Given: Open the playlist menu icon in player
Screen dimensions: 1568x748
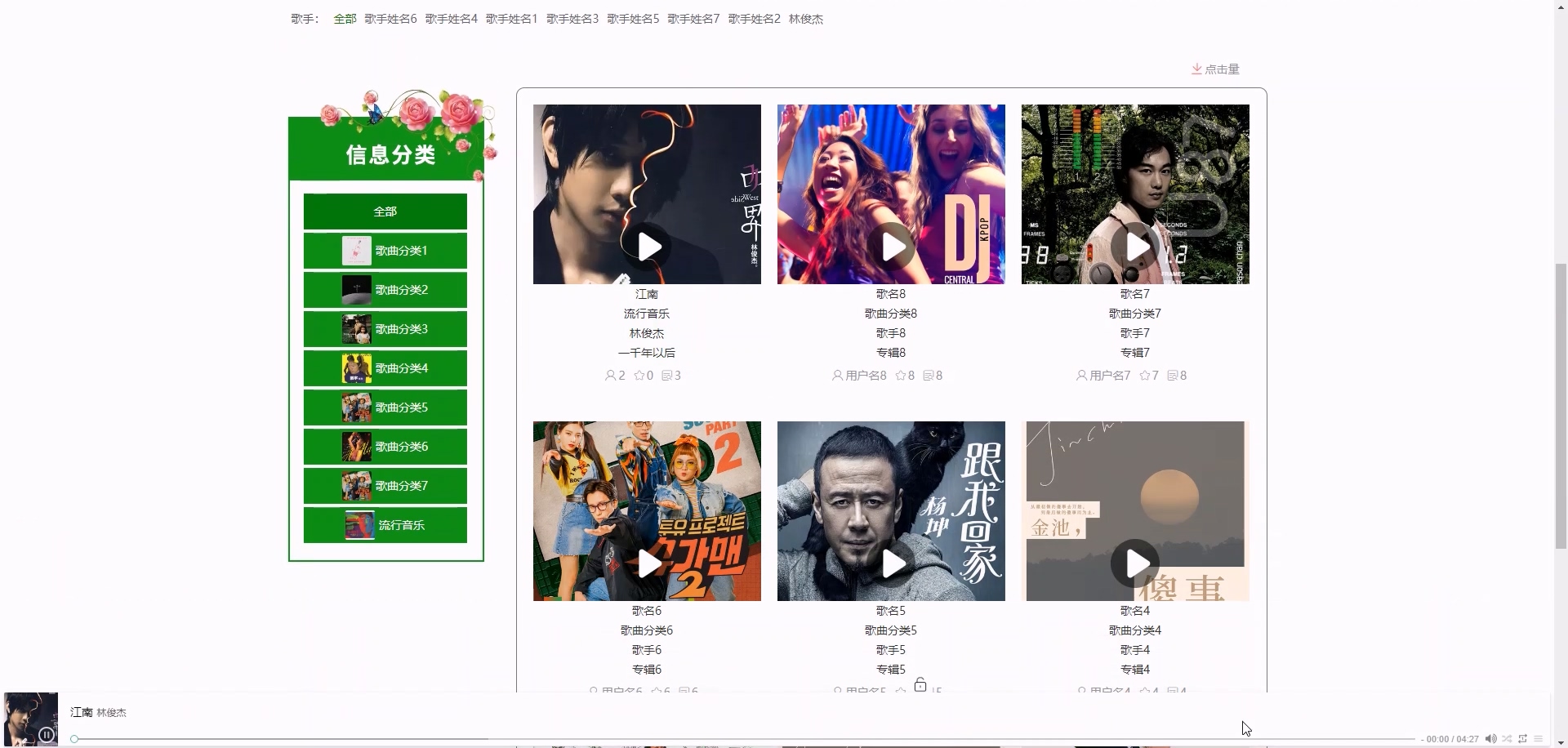Looking at the screenshot, I should pyautogui.click(x=1539, y=739).
